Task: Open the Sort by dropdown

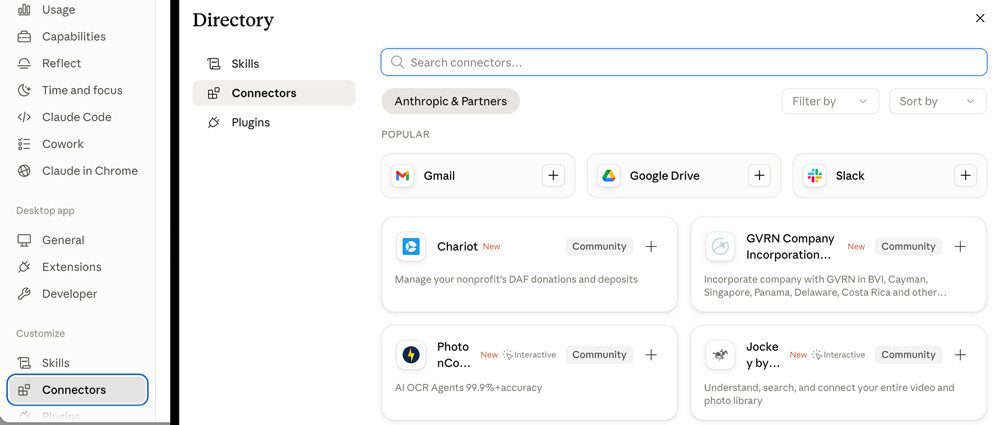Action: (x=938, y=101)
